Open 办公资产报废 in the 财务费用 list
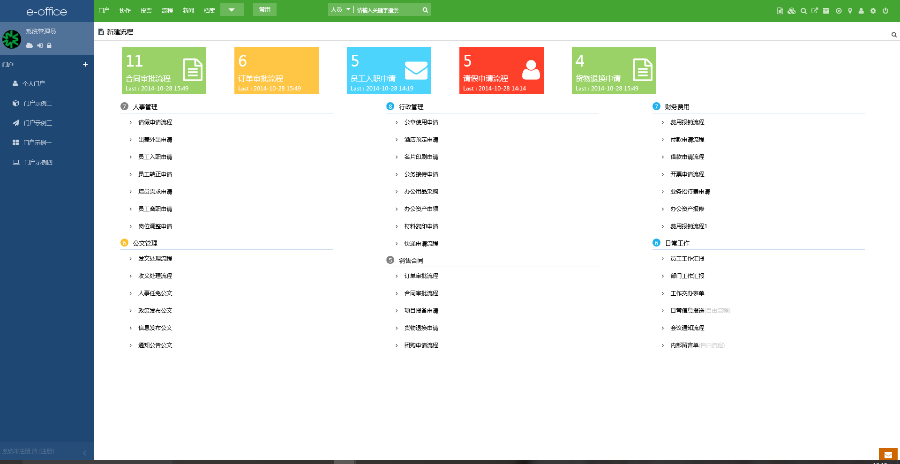This screenshot has height=464, width=900. pyautogui.click(x=688, y=208)
